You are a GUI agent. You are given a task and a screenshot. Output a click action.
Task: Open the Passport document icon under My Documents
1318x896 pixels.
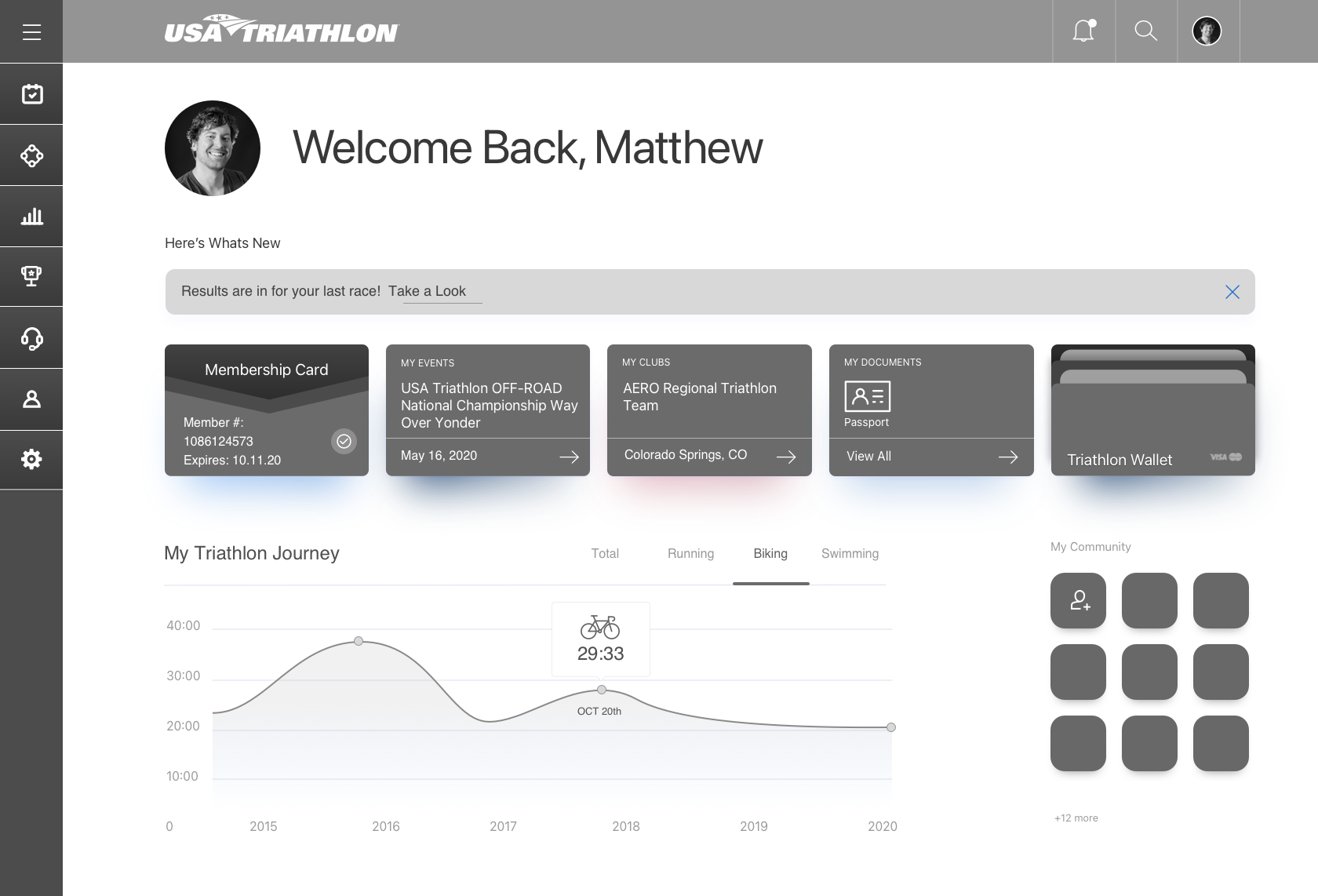tap(867, 397)
